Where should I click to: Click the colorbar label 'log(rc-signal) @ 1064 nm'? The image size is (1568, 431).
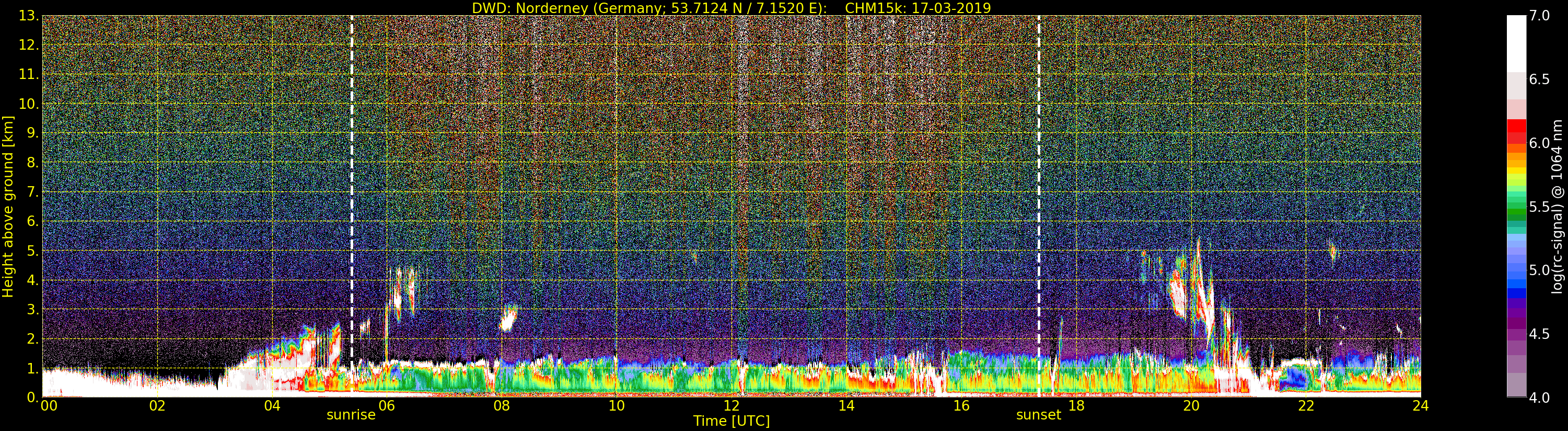click(x=1557, y=207)
